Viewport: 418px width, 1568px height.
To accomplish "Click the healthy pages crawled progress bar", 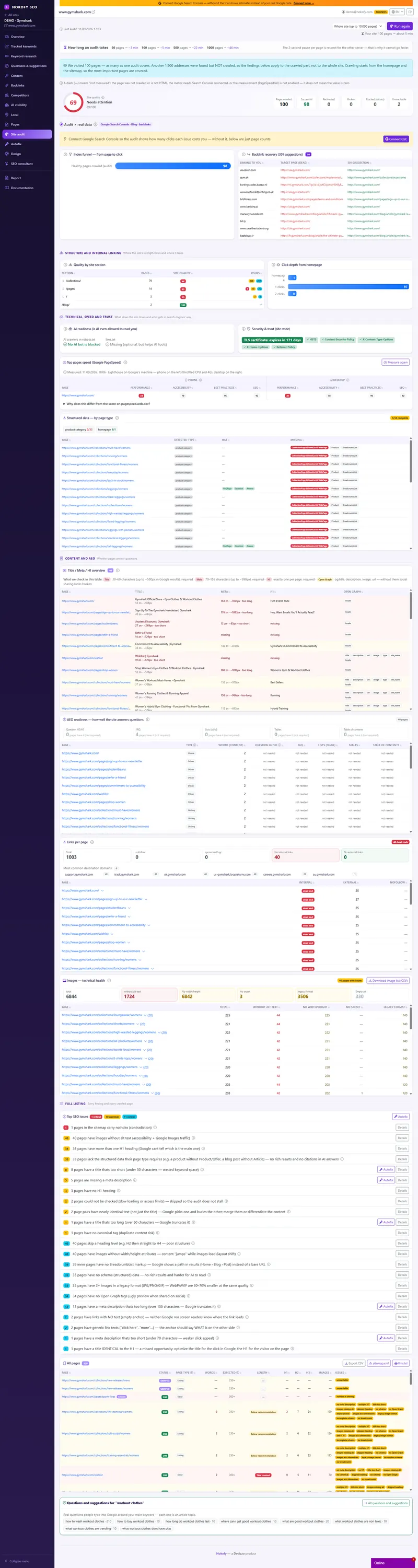I will (x=172, y=166).
